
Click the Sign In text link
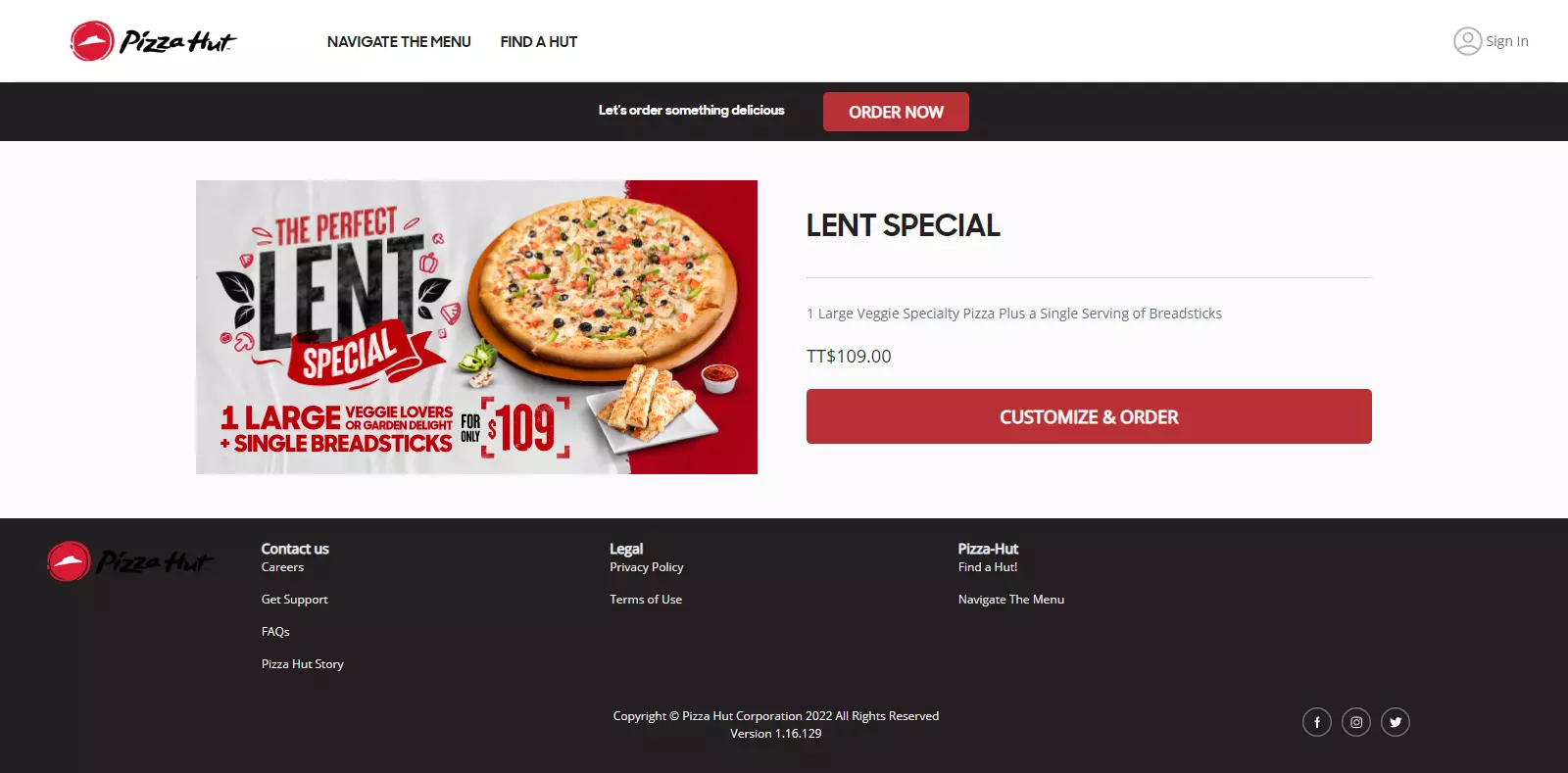coord(1507,41)
